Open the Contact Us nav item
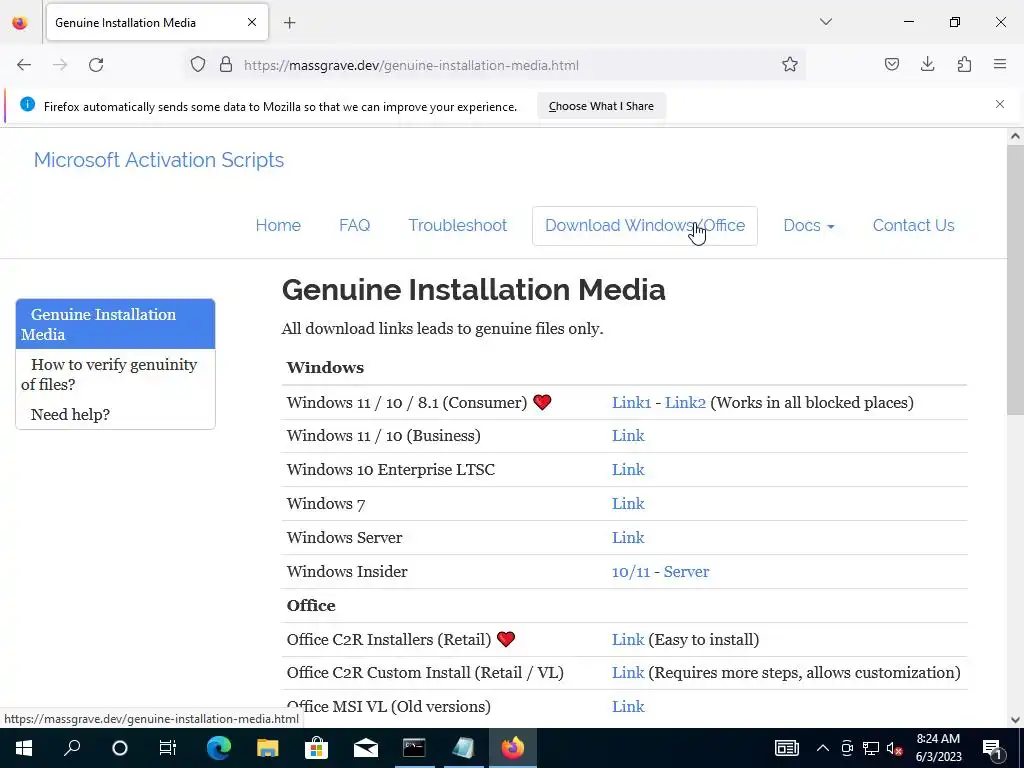This screenshot has width=1024, height=768. point(914,225)
